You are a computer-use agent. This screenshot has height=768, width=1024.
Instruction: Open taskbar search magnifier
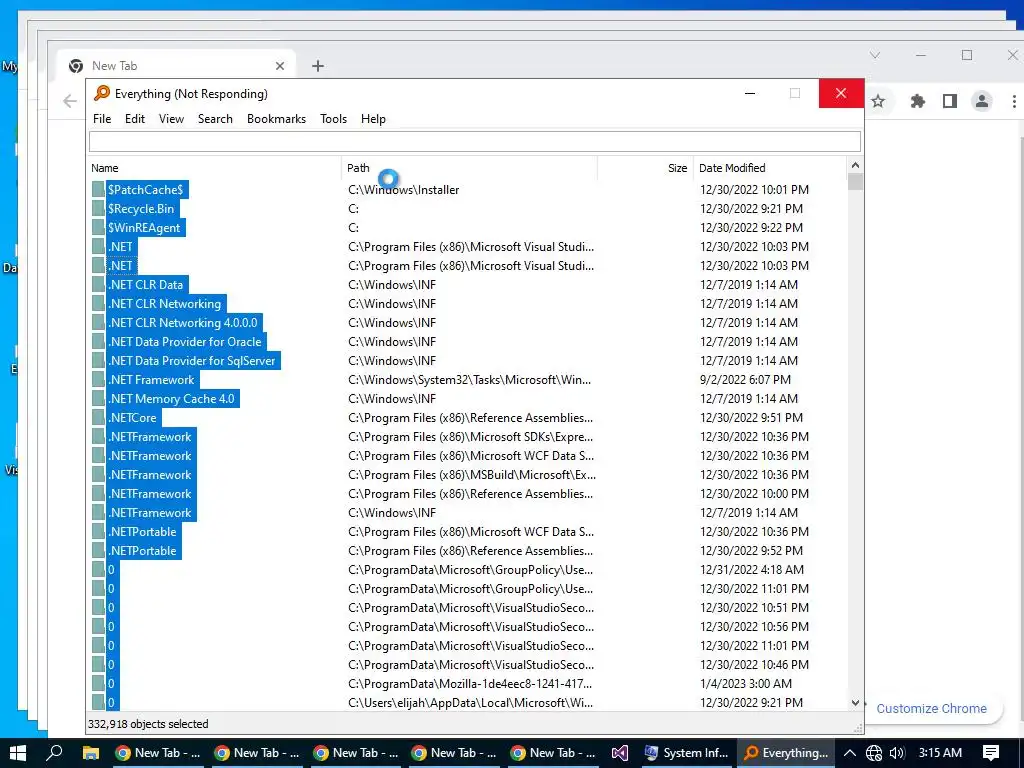pos(55,753)
